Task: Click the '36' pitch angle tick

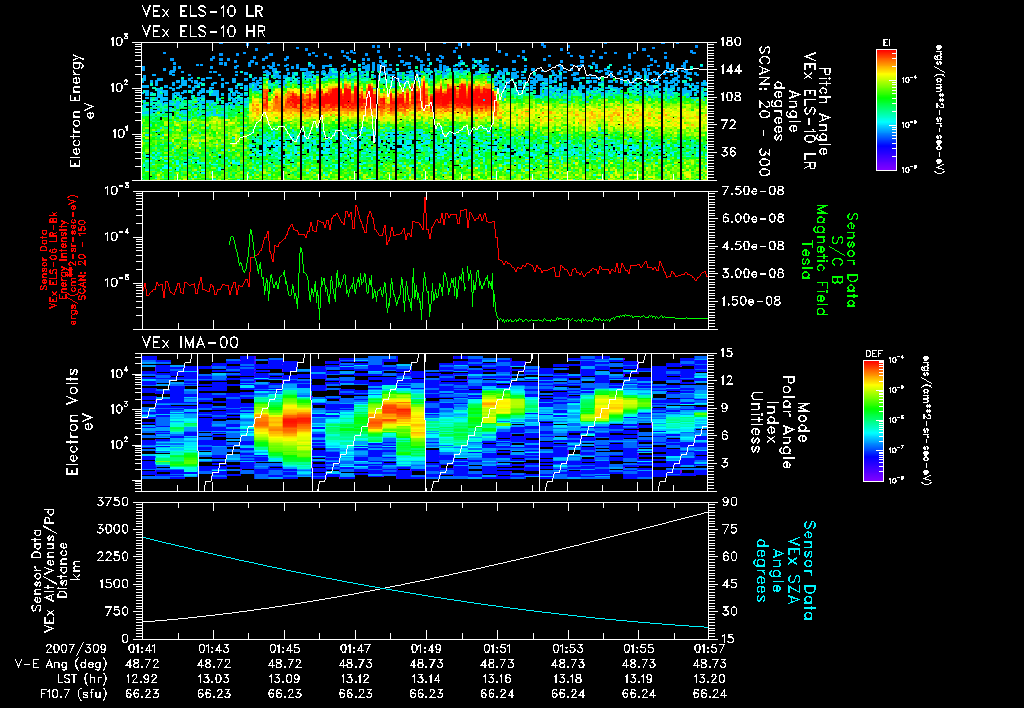Action: (x=727, y=152)
